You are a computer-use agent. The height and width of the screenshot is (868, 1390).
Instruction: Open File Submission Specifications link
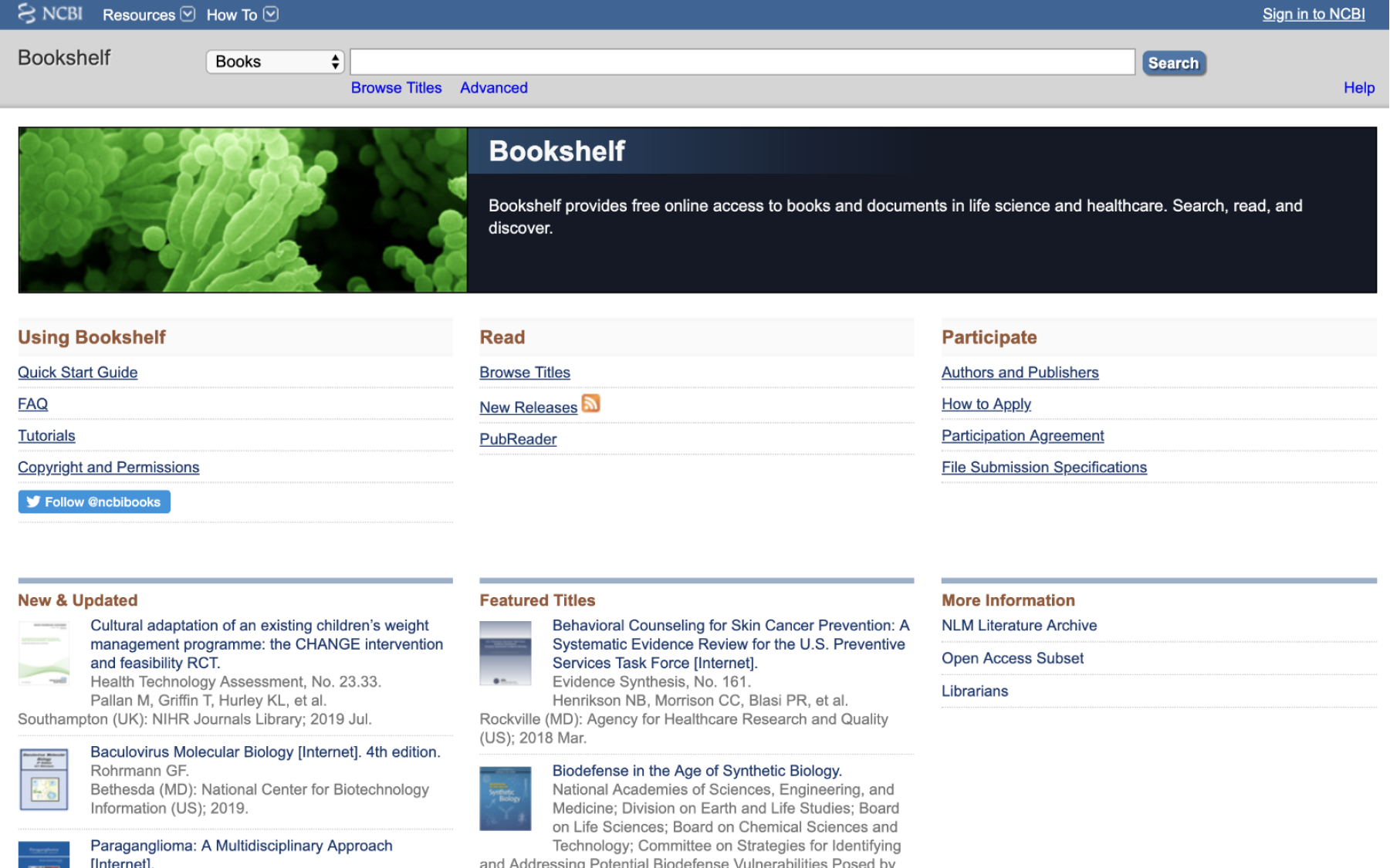(1043, 467)
